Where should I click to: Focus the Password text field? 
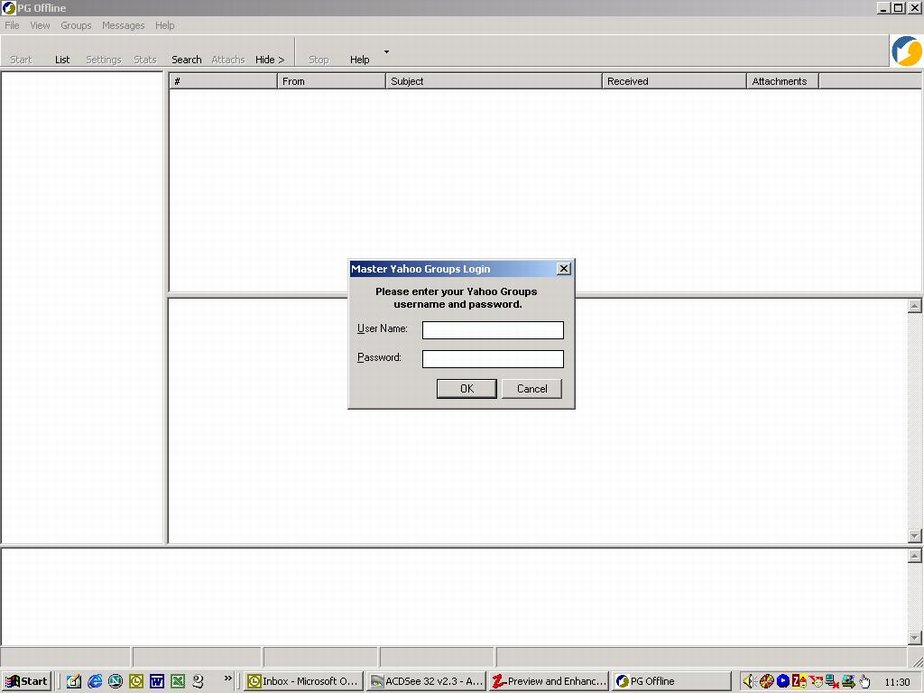[x=492, y=359]
